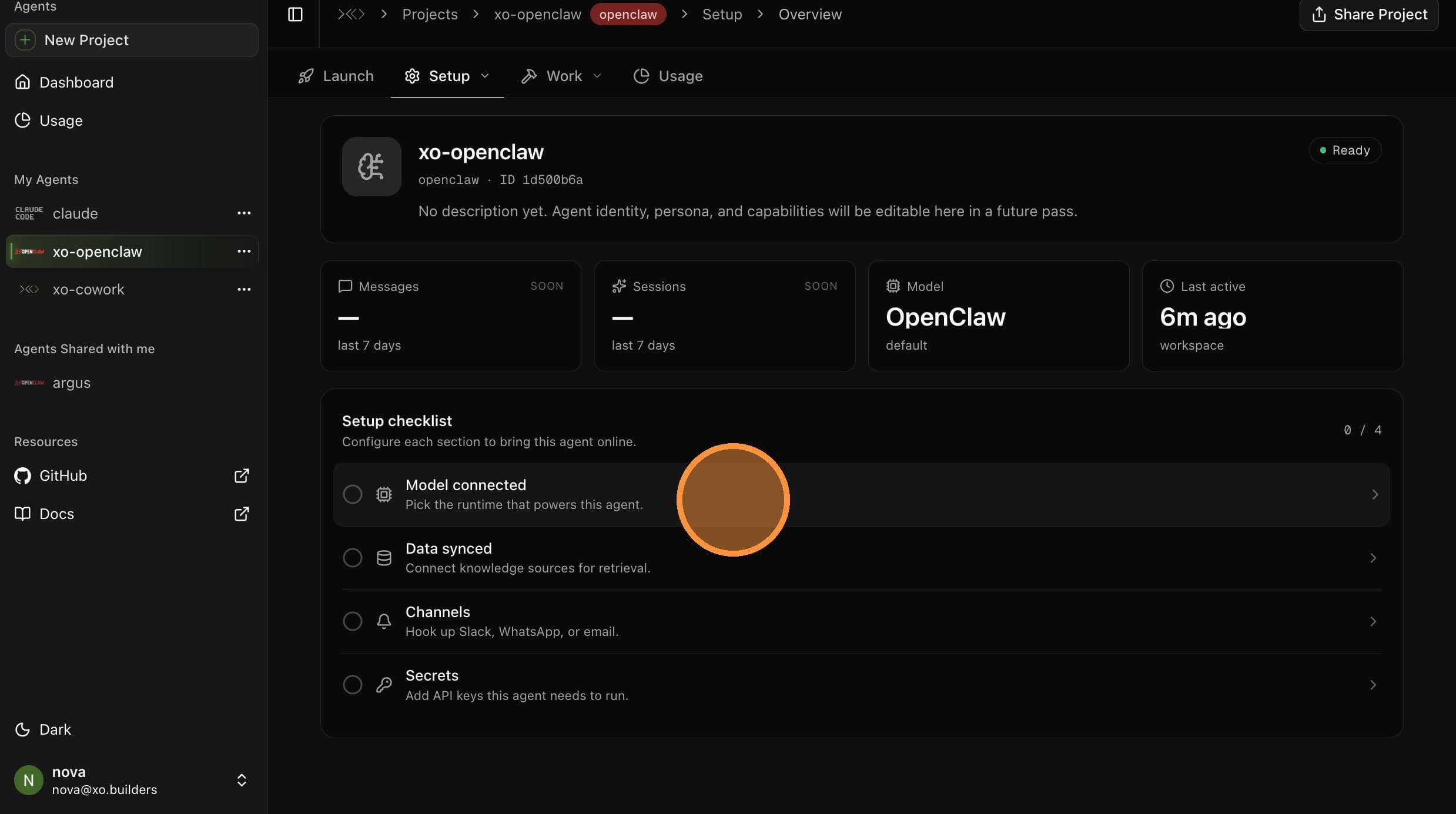Click the Model OpenClaw card
Viewport: 1456px width, 814px height.
tap(998, 316)
